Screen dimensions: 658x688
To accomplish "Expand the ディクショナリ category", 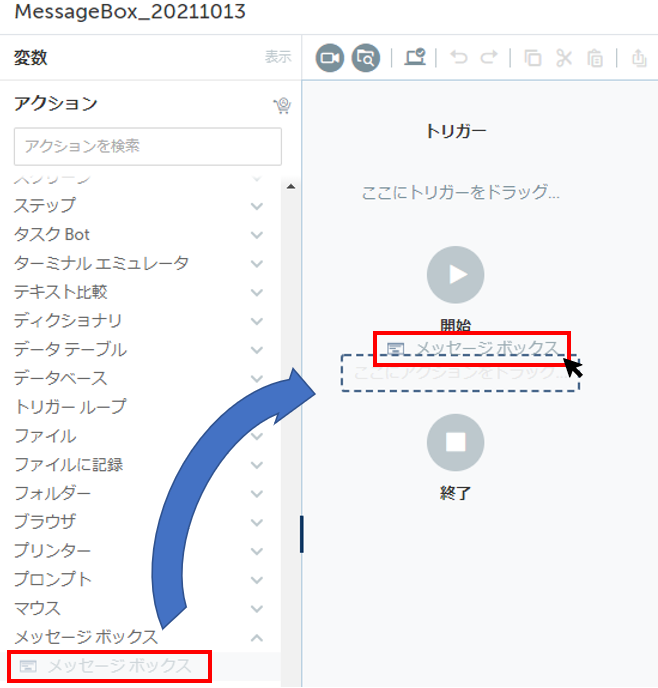I will tap(257, 321).
